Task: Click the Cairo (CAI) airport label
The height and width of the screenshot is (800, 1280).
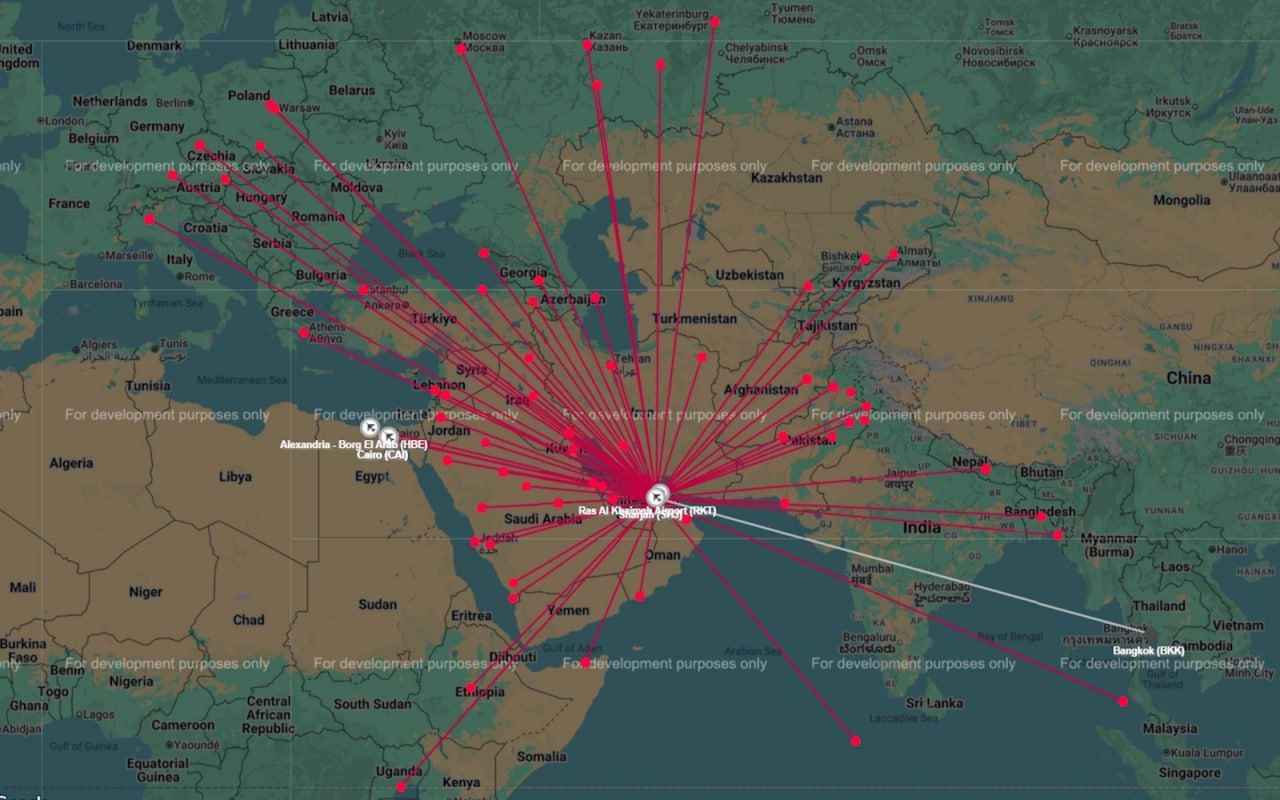Action: point(382,455)
